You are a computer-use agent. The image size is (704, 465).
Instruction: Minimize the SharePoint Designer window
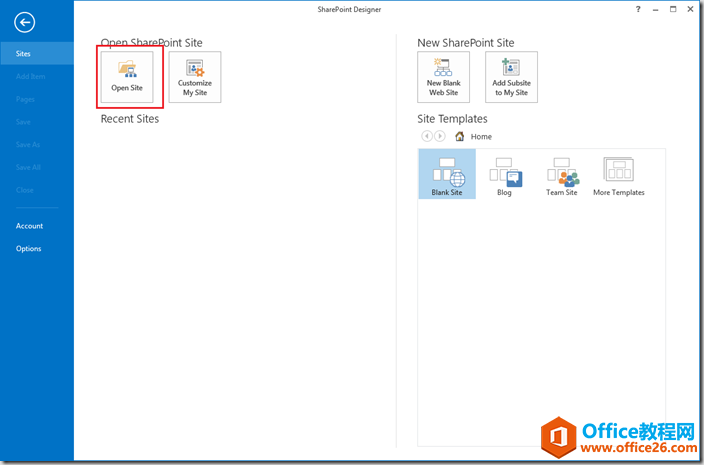coord(656,9)
